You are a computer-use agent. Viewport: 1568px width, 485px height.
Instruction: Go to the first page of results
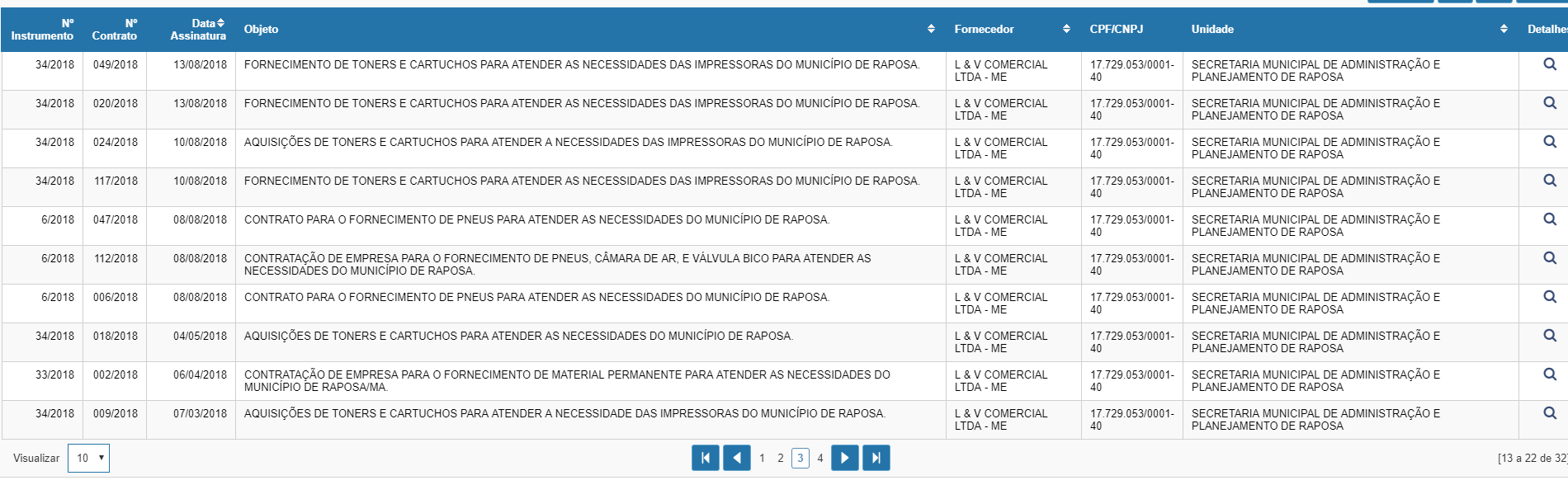coord(705,458)
